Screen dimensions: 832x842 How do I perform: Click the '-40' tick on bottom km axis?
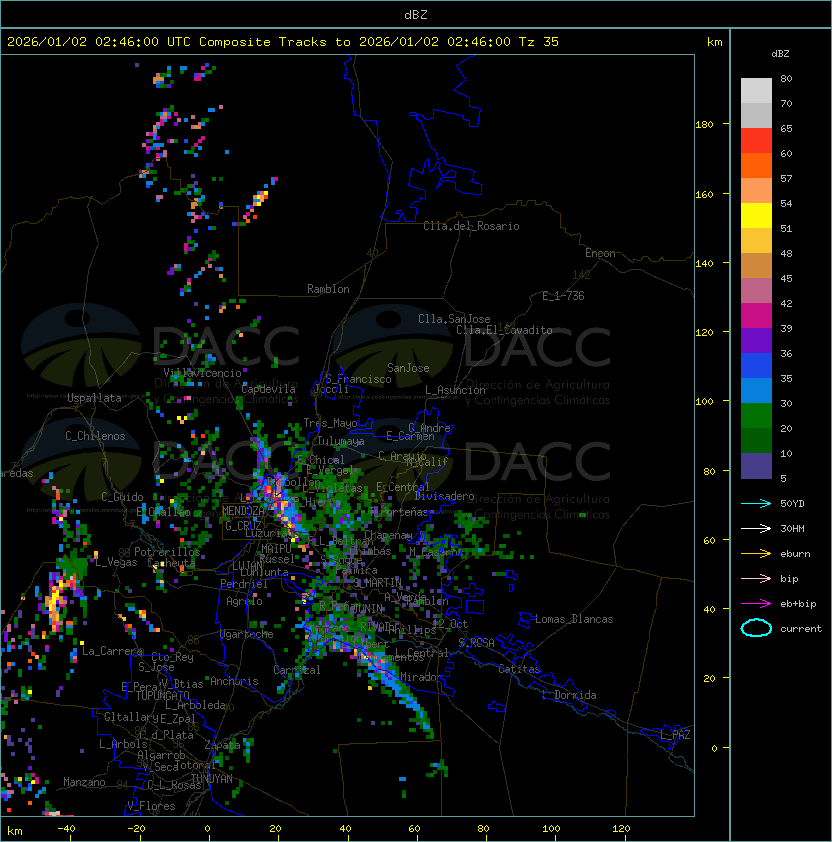tap(66, 829)
